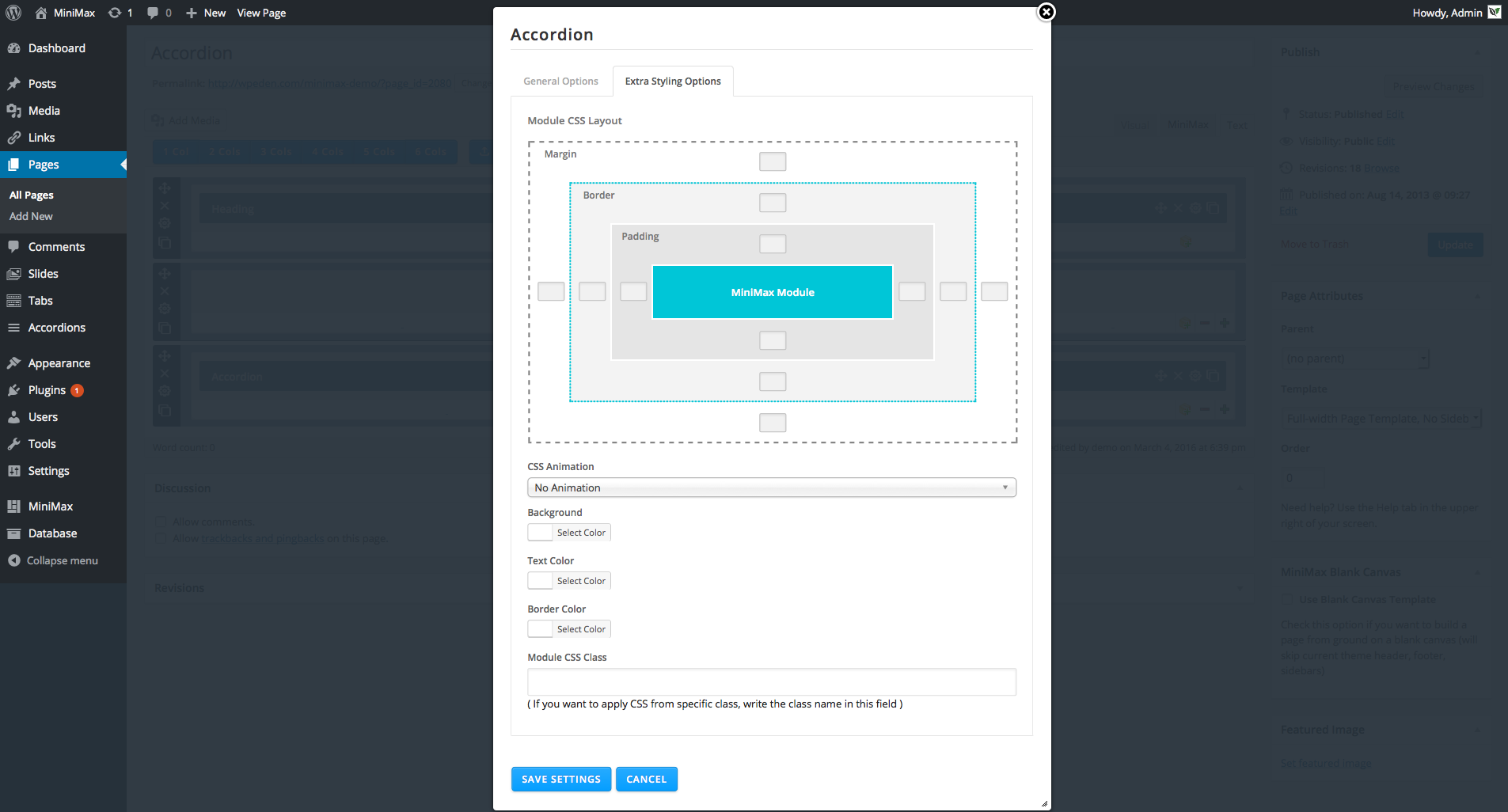Open Media library icon in sidebar
This screenshot has width=1508, height=812.
click(x=13, y=111)
